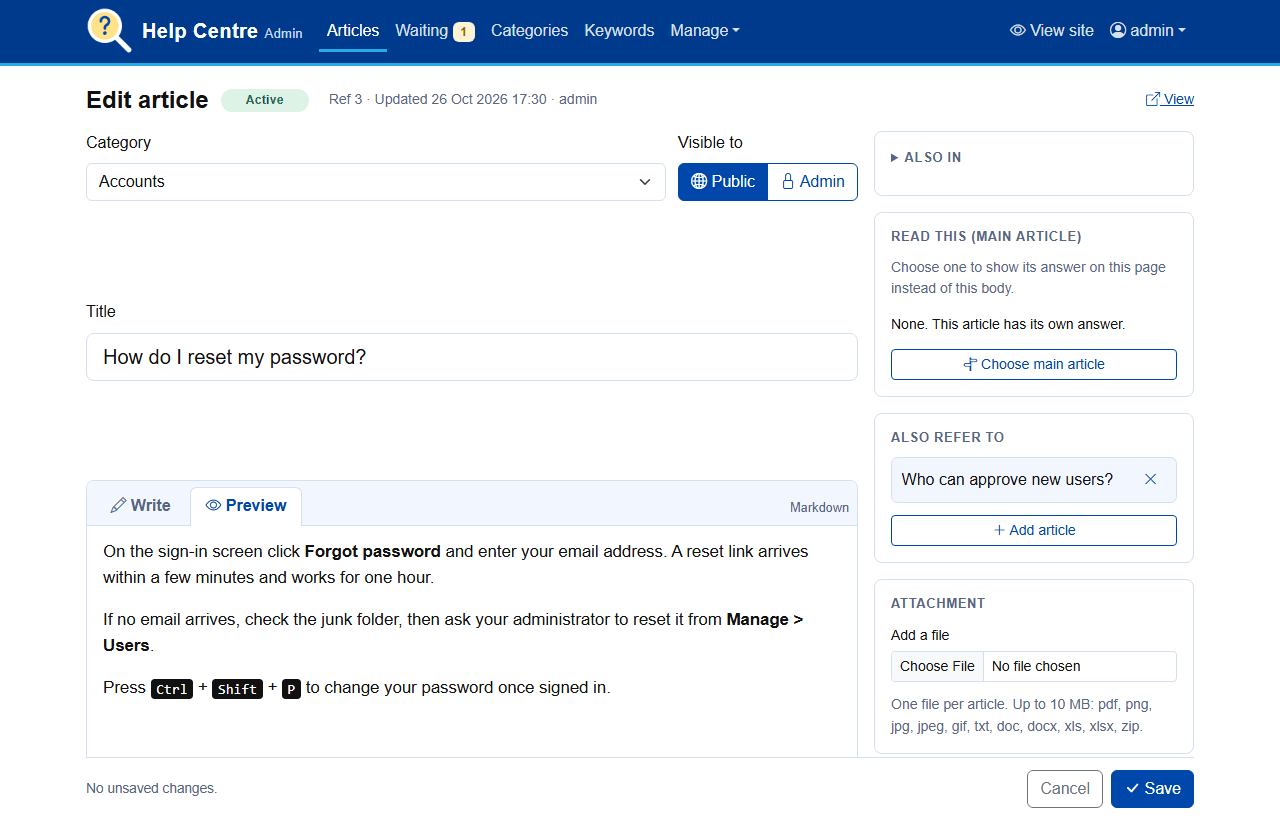Screen dimensions: 1280x820
Task: Click the Markdown label
Action: click(819, 508)
